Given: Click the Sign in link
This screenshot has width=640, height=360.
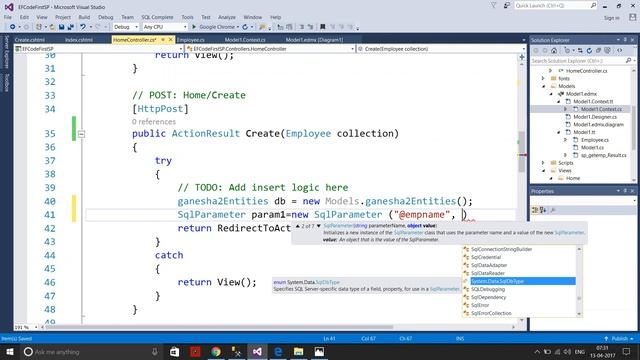Looking at the screenshot, I should (611, 18).
